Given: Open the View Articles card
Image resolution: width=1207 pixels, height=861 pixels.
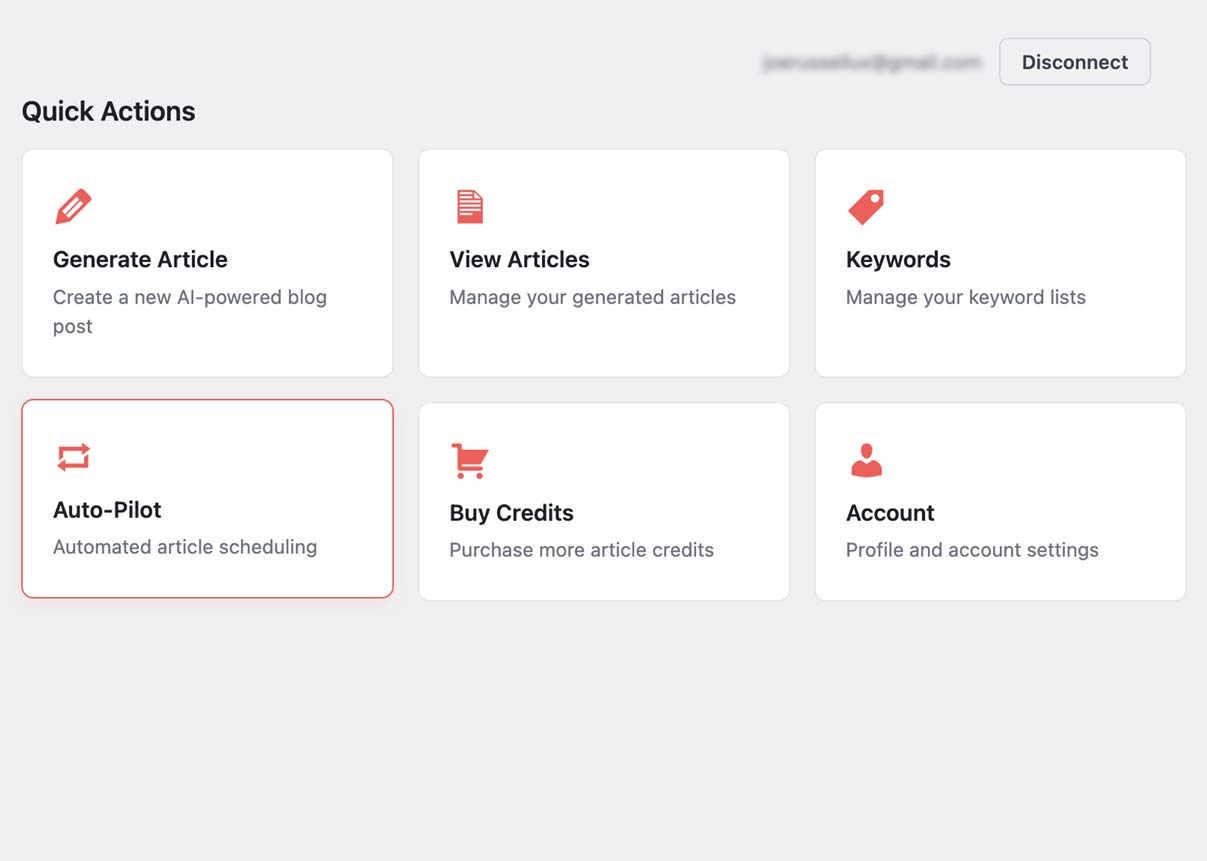Looking at the screenshot, I should point(603,263).
